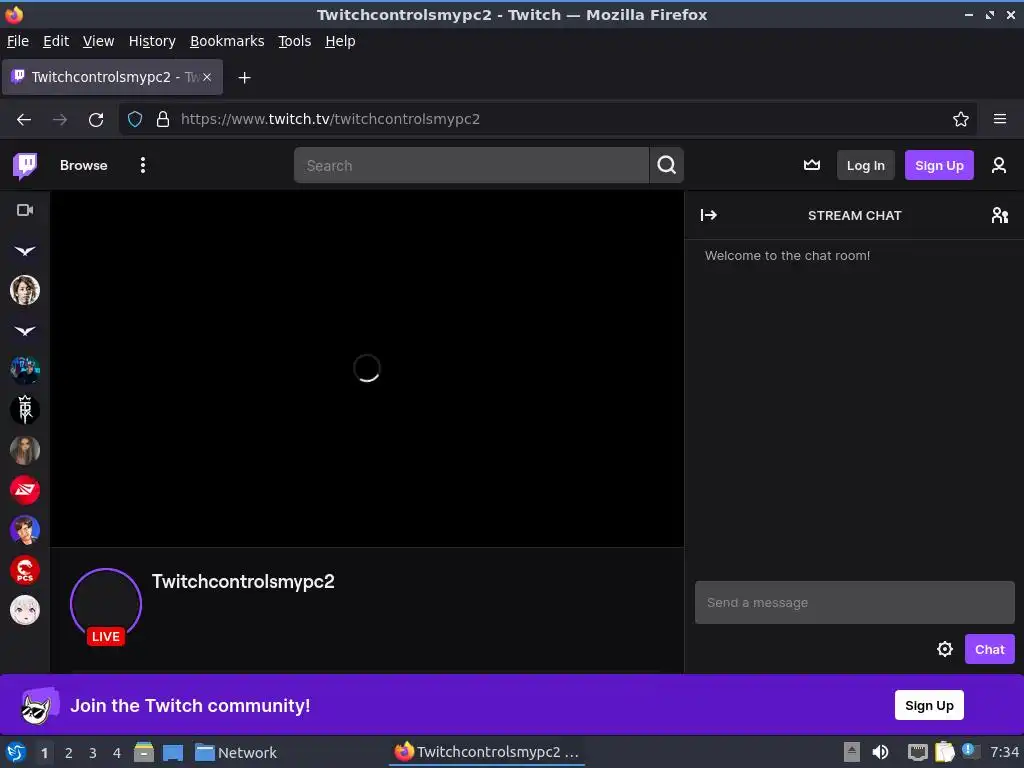Open the three-dots more menu beside Browse

[142, 165]
